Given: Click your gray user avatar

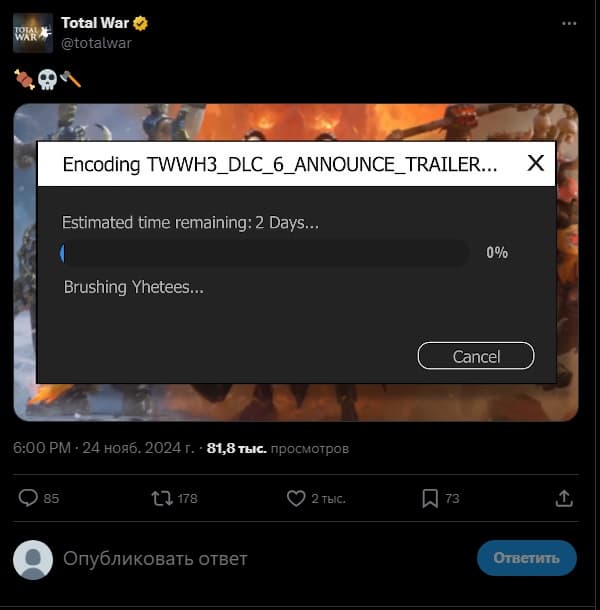Looking at the screenshot, I should (x=33, y=559).
